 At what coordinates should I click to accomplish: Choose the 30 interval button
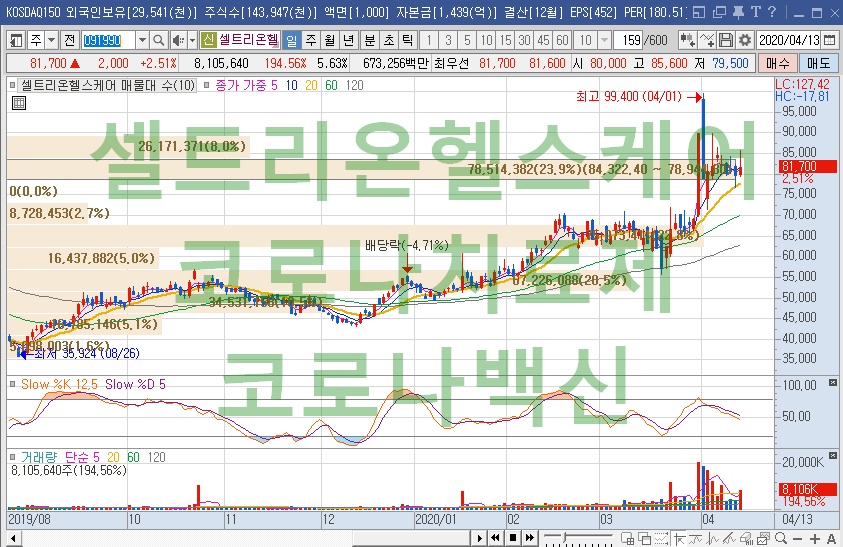click(x=524, y=40)
